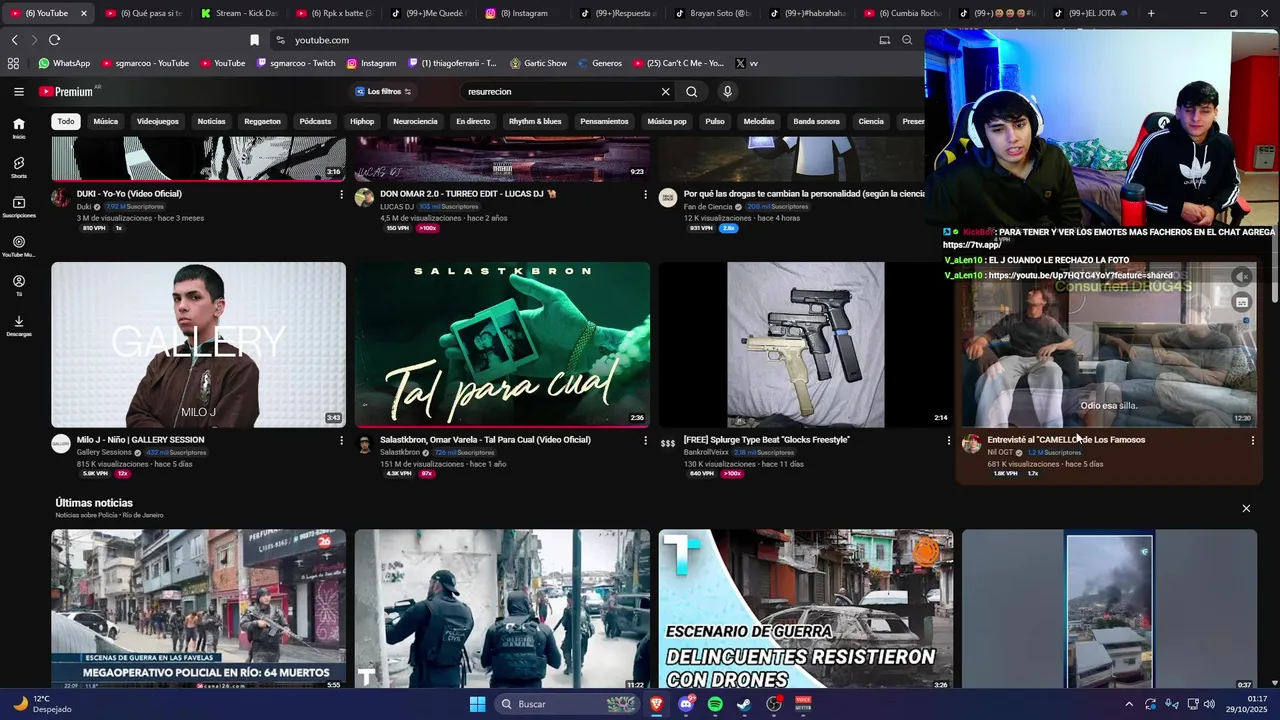
Task: Click the magnifier search button
Action: (x=691, y=91)
